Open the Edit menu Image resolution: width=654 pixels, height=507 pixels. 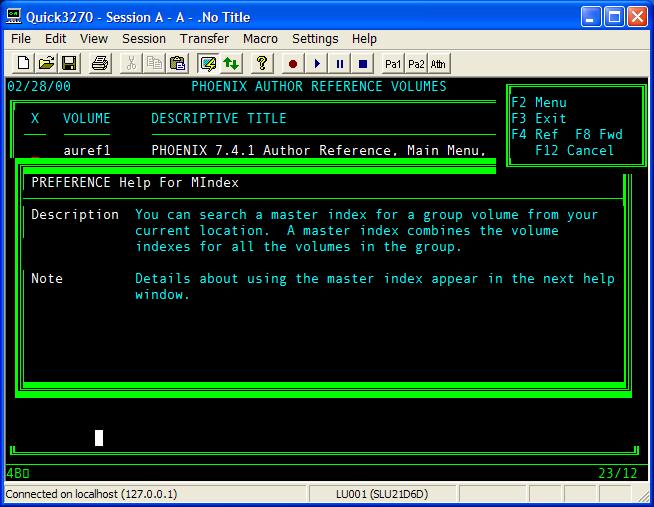point(55,39)
